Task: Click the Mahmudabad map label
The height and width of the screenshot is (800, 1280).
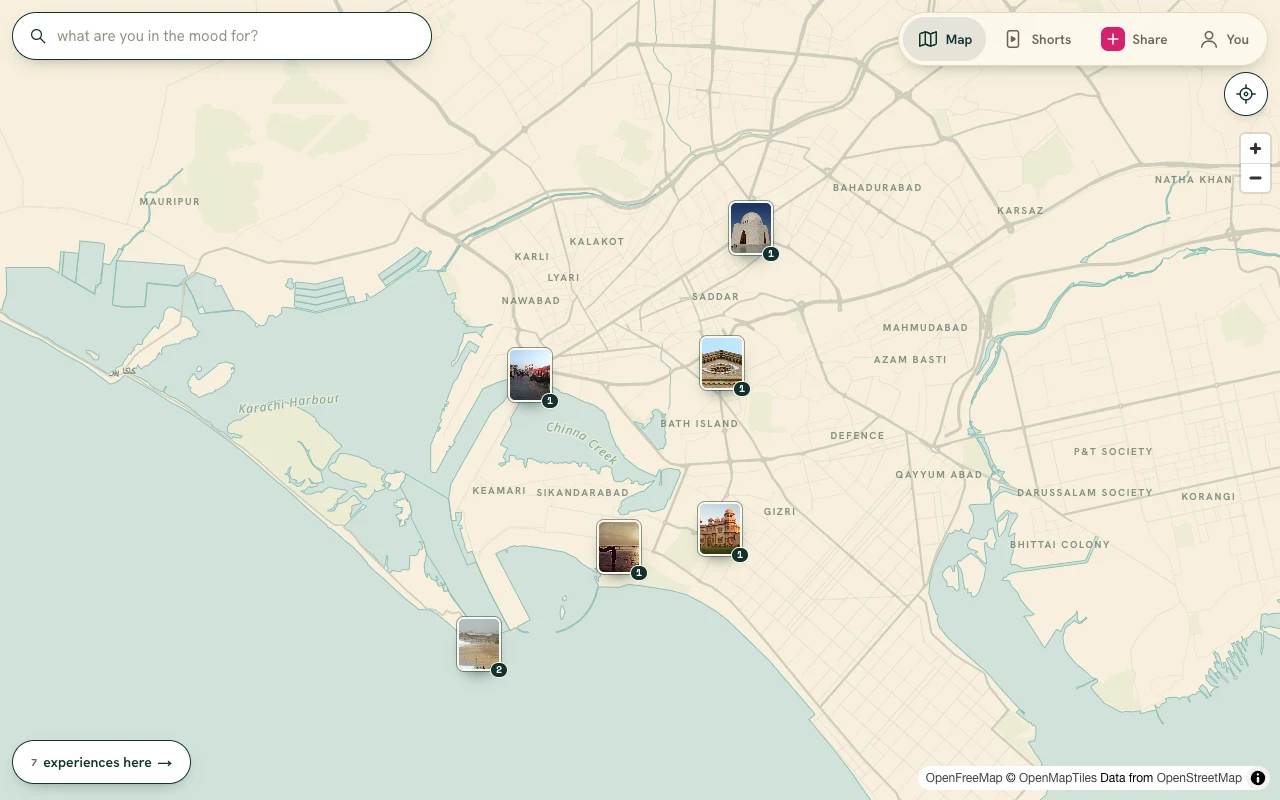Action: click(x=925, y=328)
